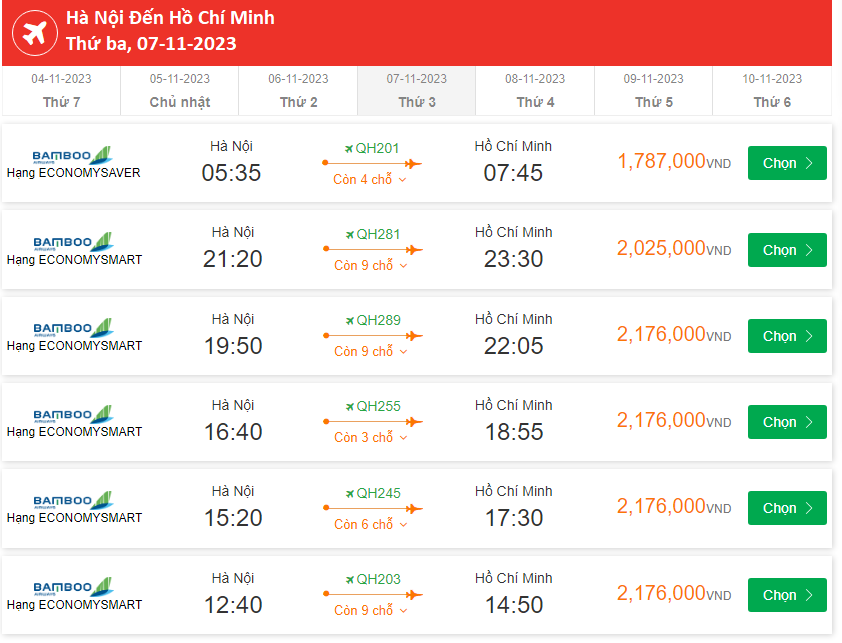Select the 08-11-2023 Thứ 4 date tab
The width and height of the screenshot is (842, 643).
pos(535,91)
